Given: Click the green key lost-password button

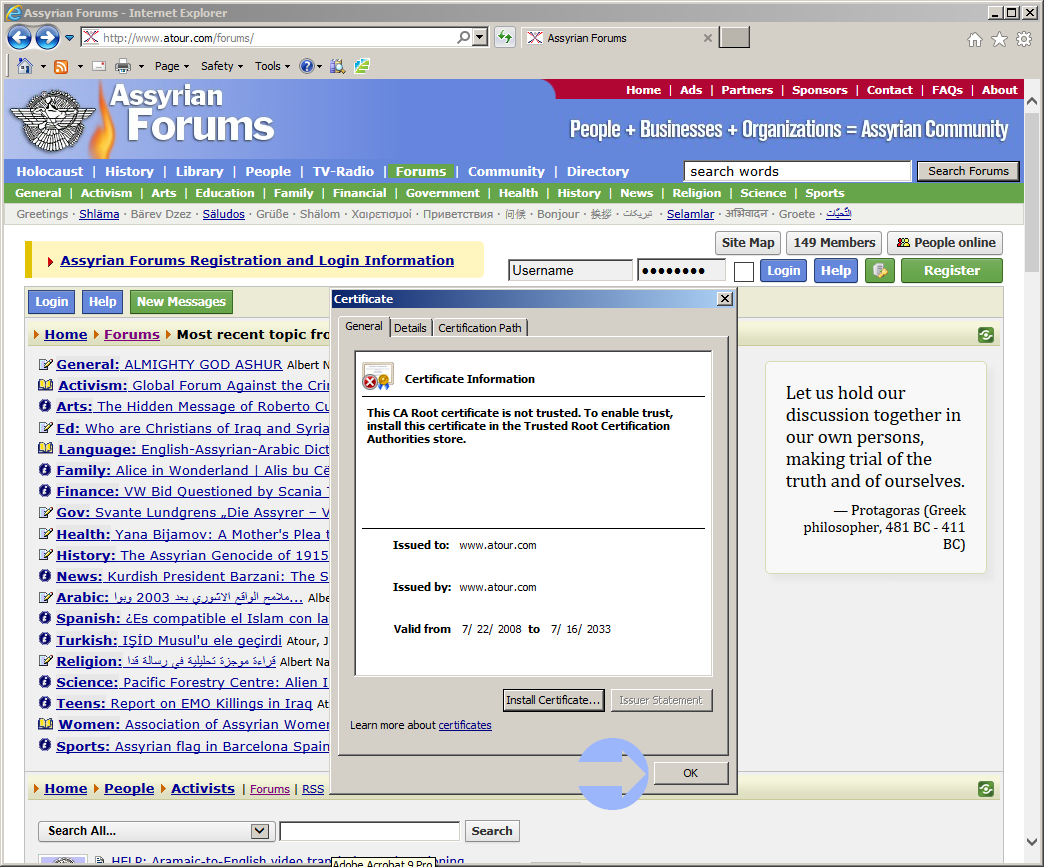Looking at the screenshot, I should 880,271.
